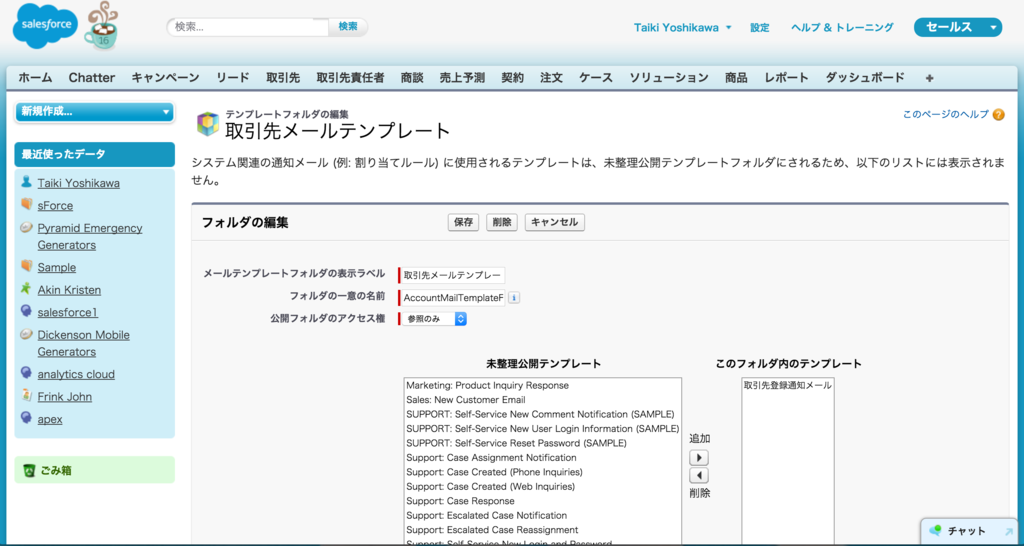Open the キャンペーン tab
The height and width of the screenshot is (546, 1024).
(165, 78)
